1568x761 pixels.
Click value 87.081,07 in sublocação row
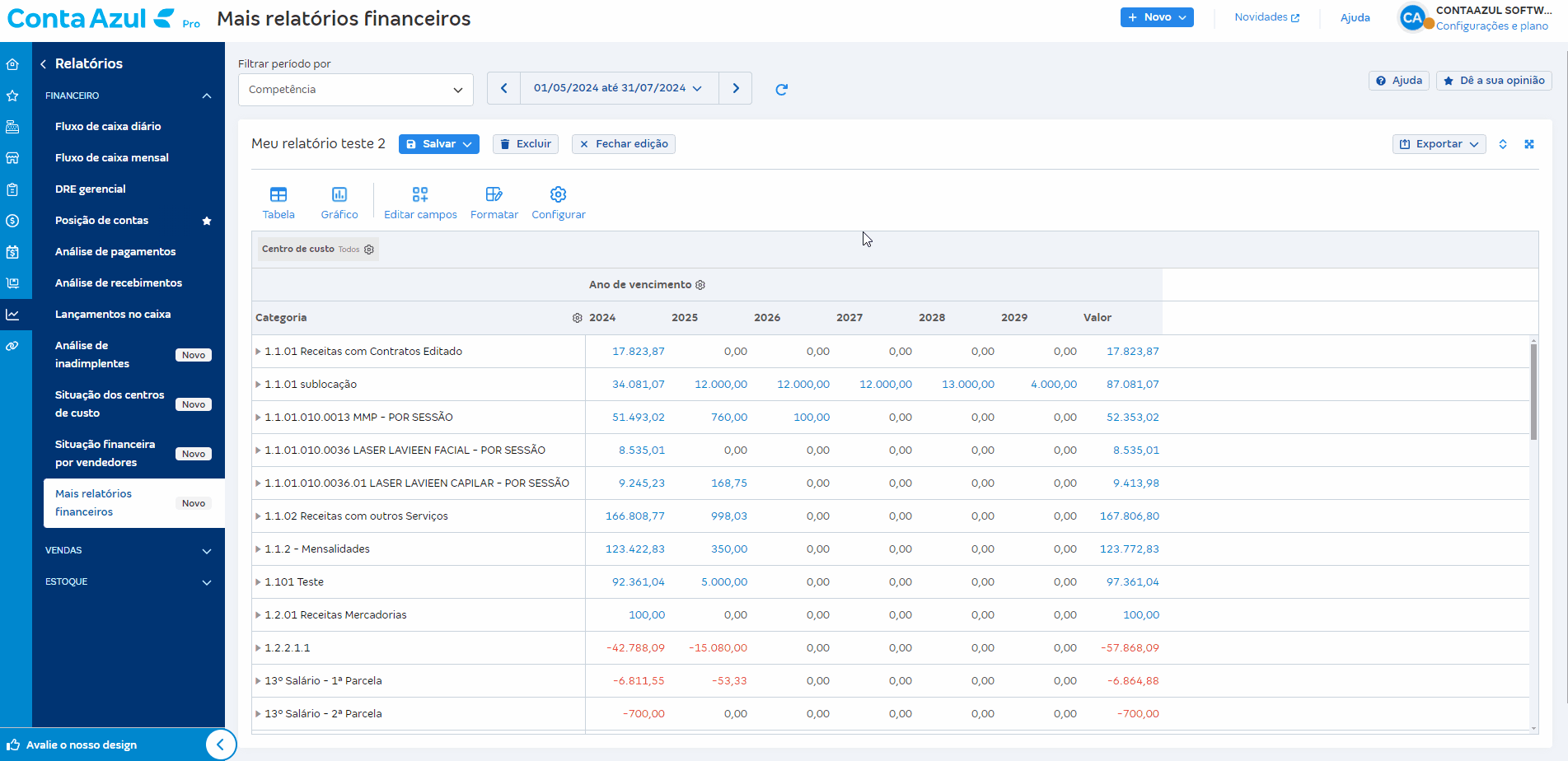pyautogui.click(x=1132, y=385)
